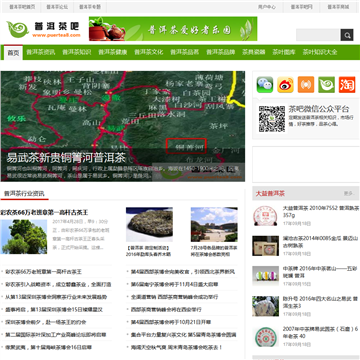
Task: Open list item 从第13届深圳茶博会
Action: tap(56, 297)
